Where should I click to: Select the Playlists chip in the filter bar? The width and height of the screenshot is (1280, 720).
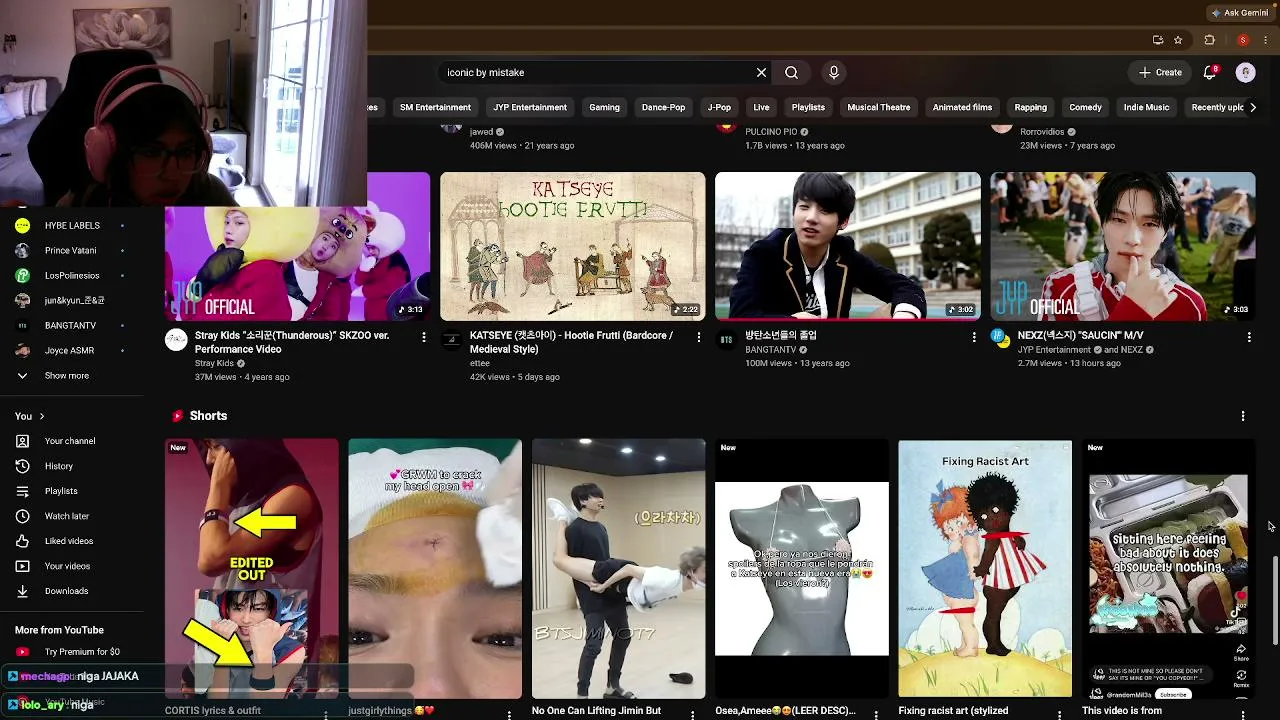coord(808,107)
